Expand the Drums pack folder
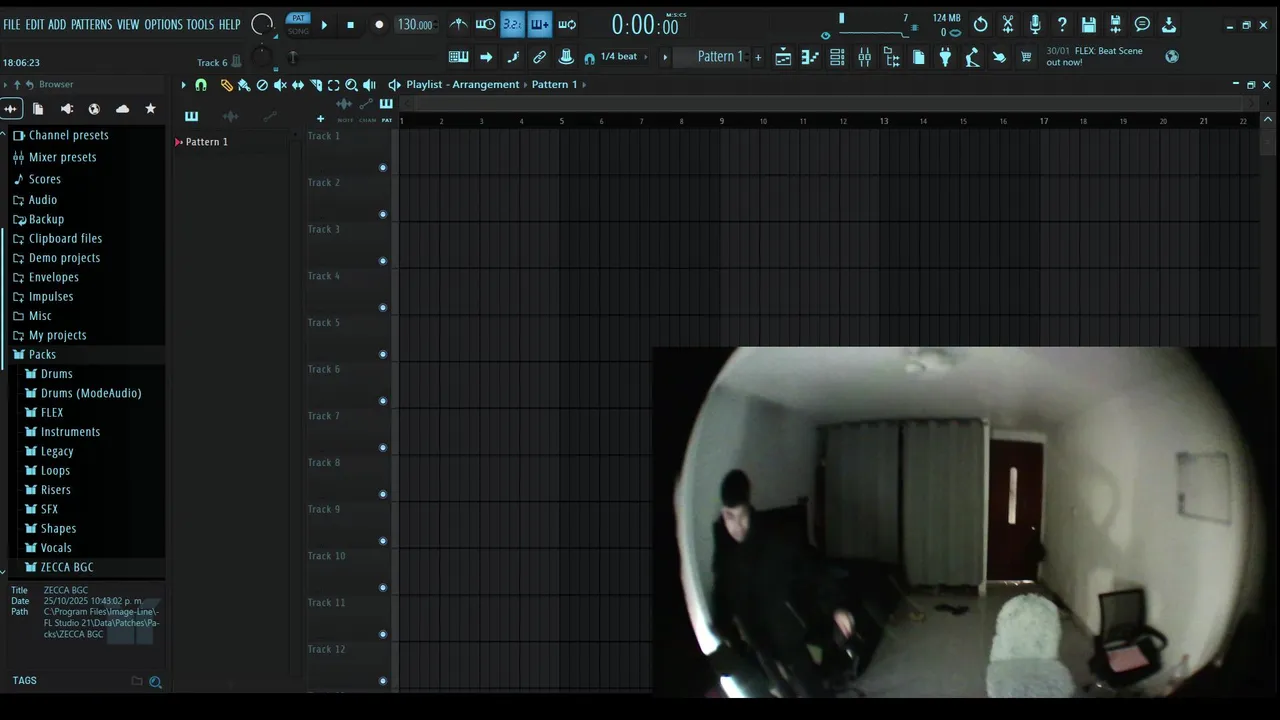The image size is (1280, 720). click(56, 374)
